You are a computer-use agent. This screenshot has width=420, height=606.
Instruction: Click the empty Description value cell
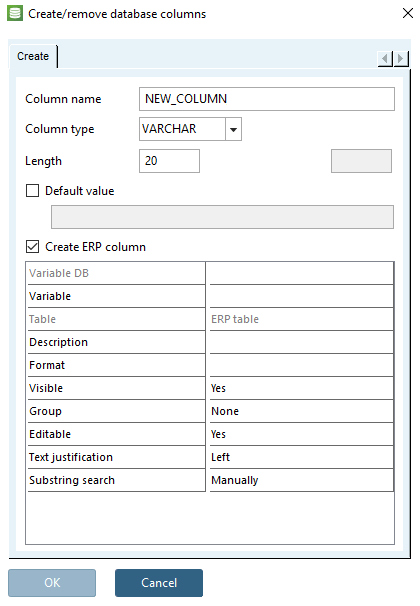301,342
